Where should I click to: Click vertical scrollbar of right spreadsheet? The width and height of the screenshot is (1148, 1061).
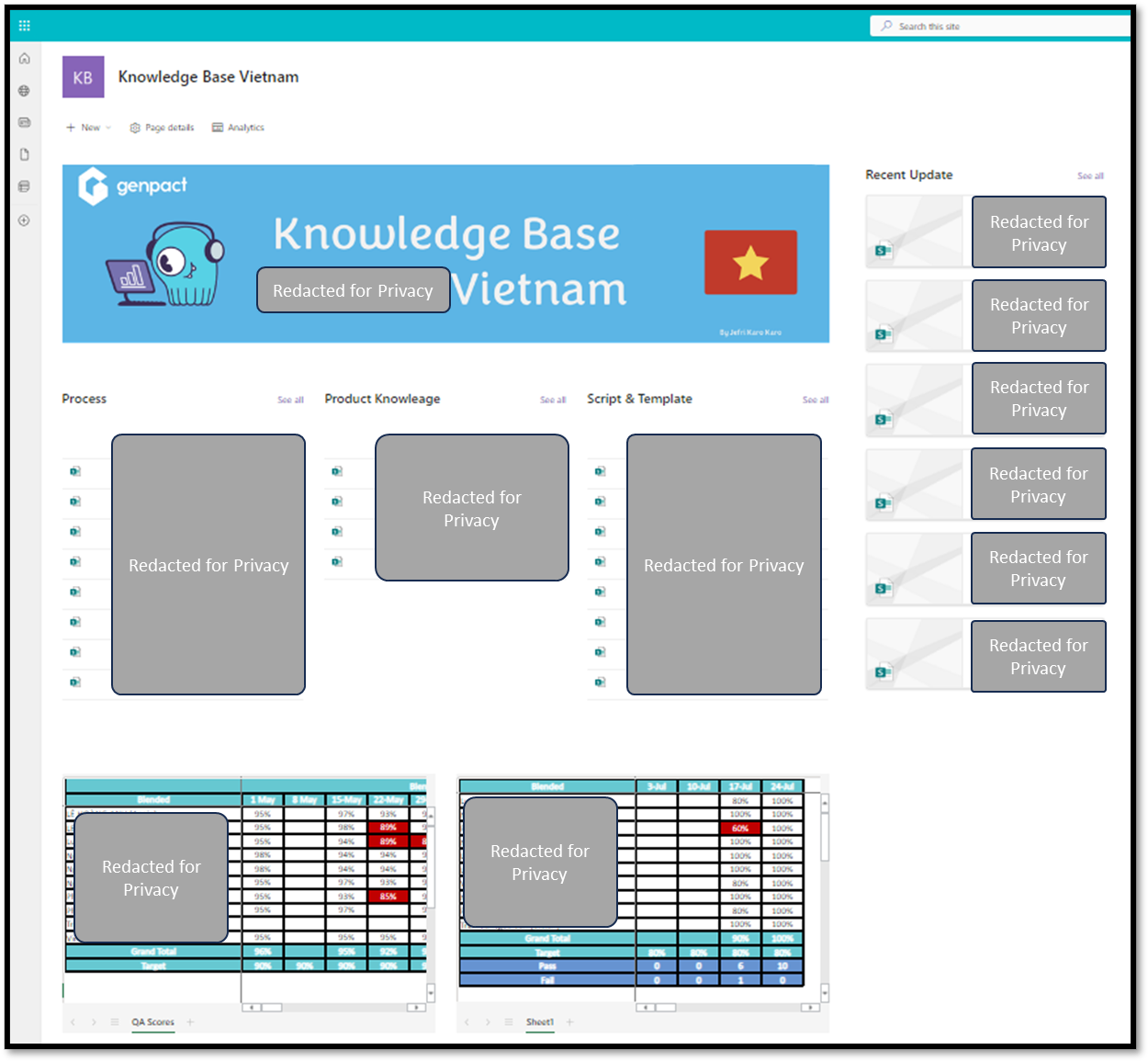(x=825, y=898)
